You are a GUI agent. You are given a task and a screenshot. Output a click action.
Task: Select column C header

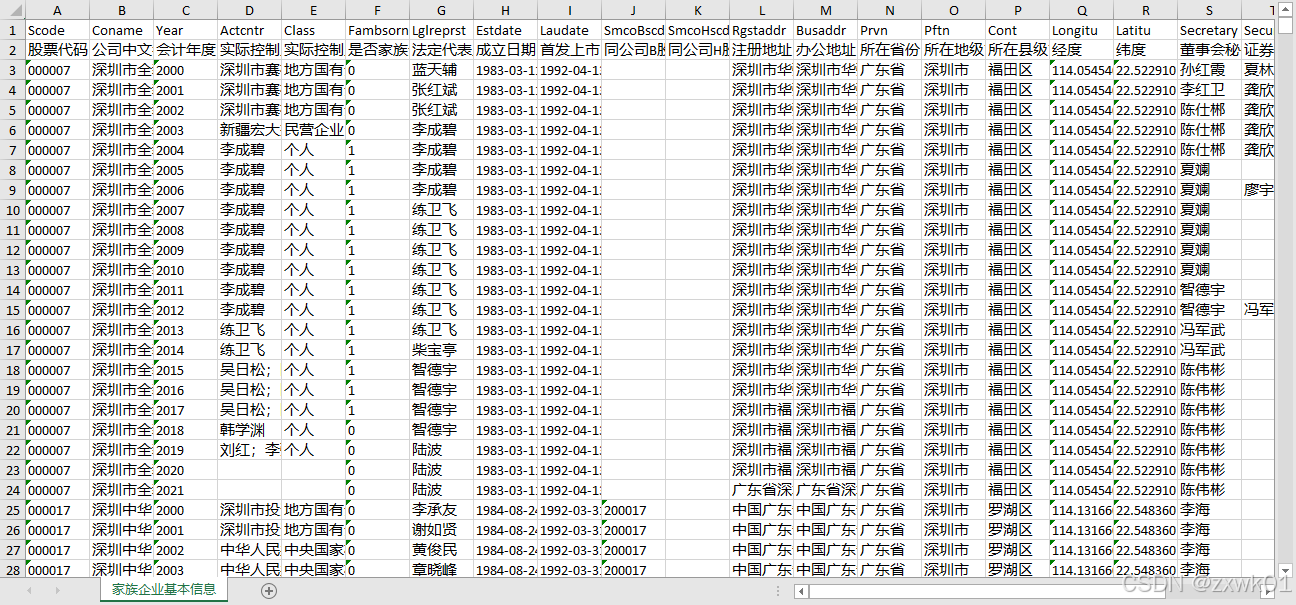(185, 10)
